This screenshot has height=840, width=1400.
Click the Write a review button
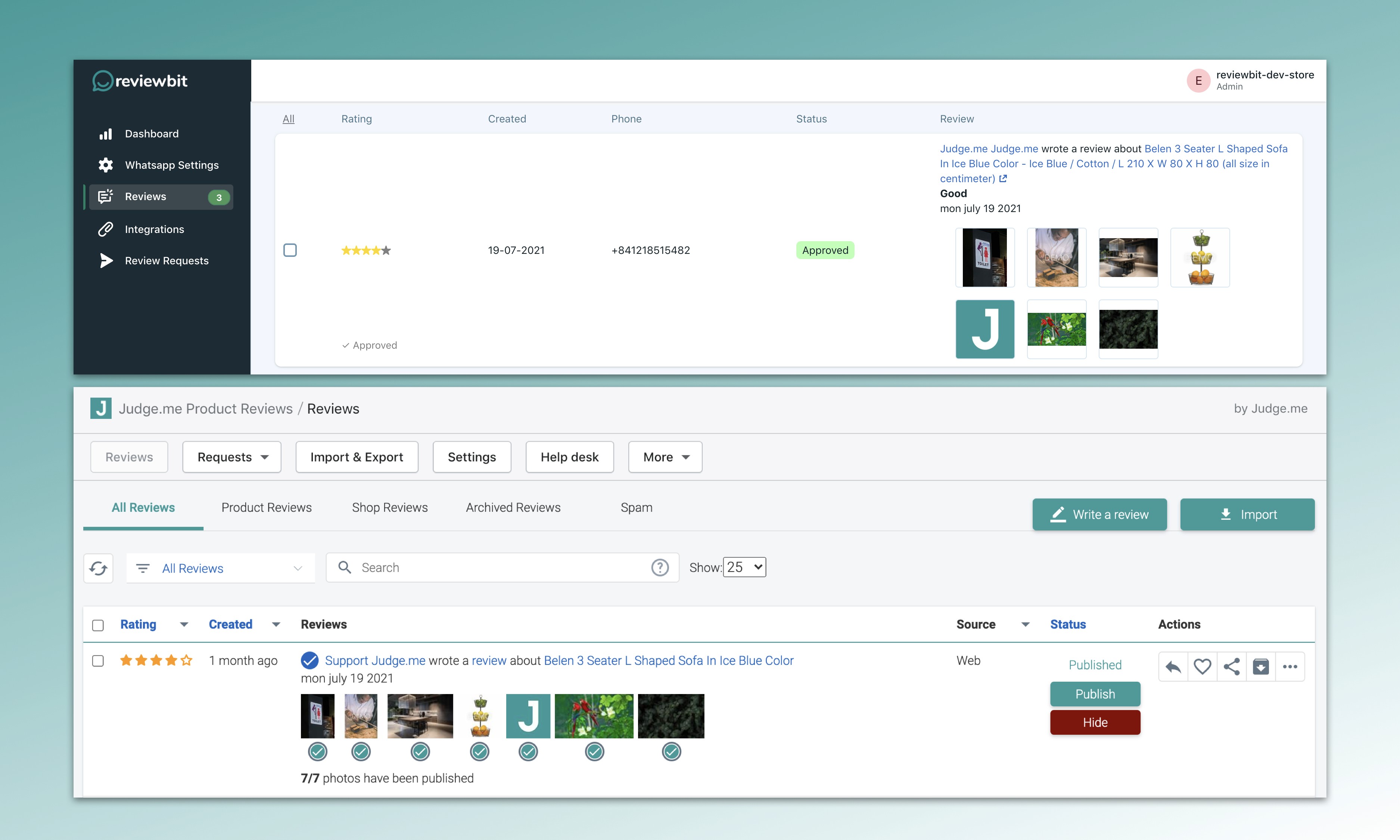coord(1099,514)
